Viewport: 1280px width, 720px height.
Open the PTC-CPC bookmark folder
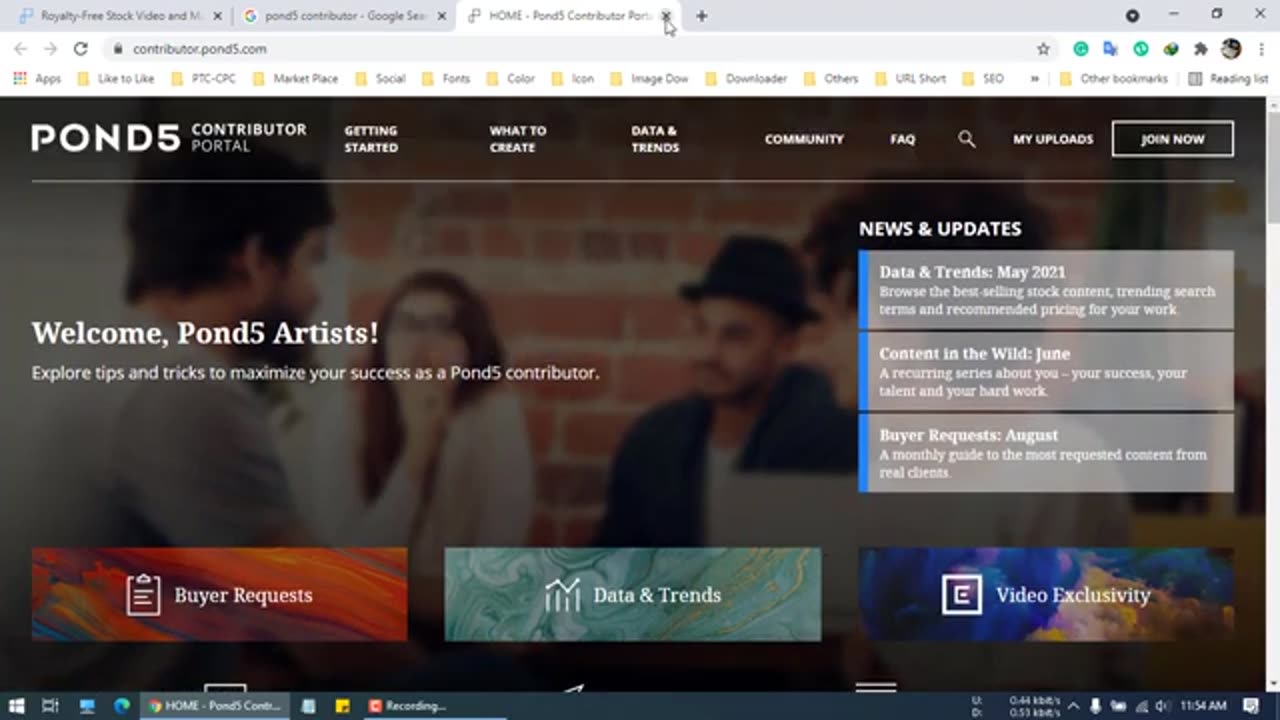tap(204, 78)
